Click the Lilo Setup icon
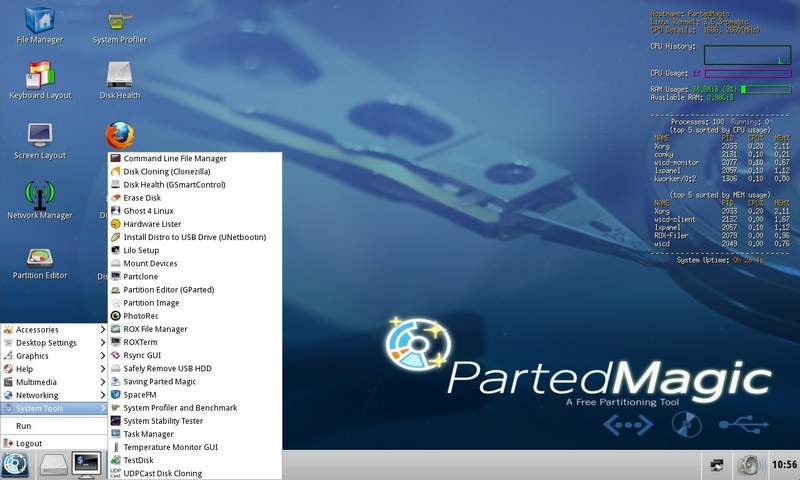Image resolution: width=800 pixels, height=480 pixels. pyautogui.click(x=116, y=250)
